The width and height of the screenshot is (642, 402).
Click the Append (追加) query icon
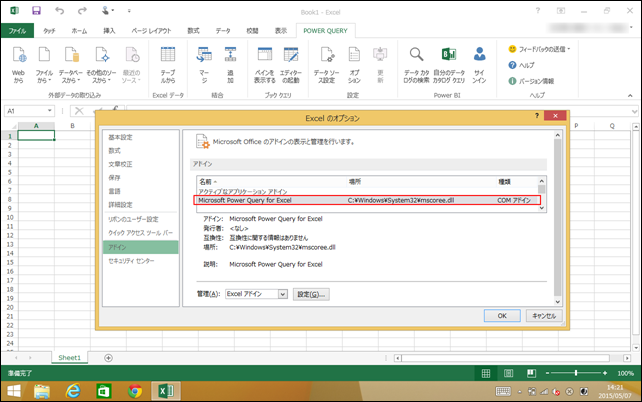pyautogui.click(x=230, y=54)
